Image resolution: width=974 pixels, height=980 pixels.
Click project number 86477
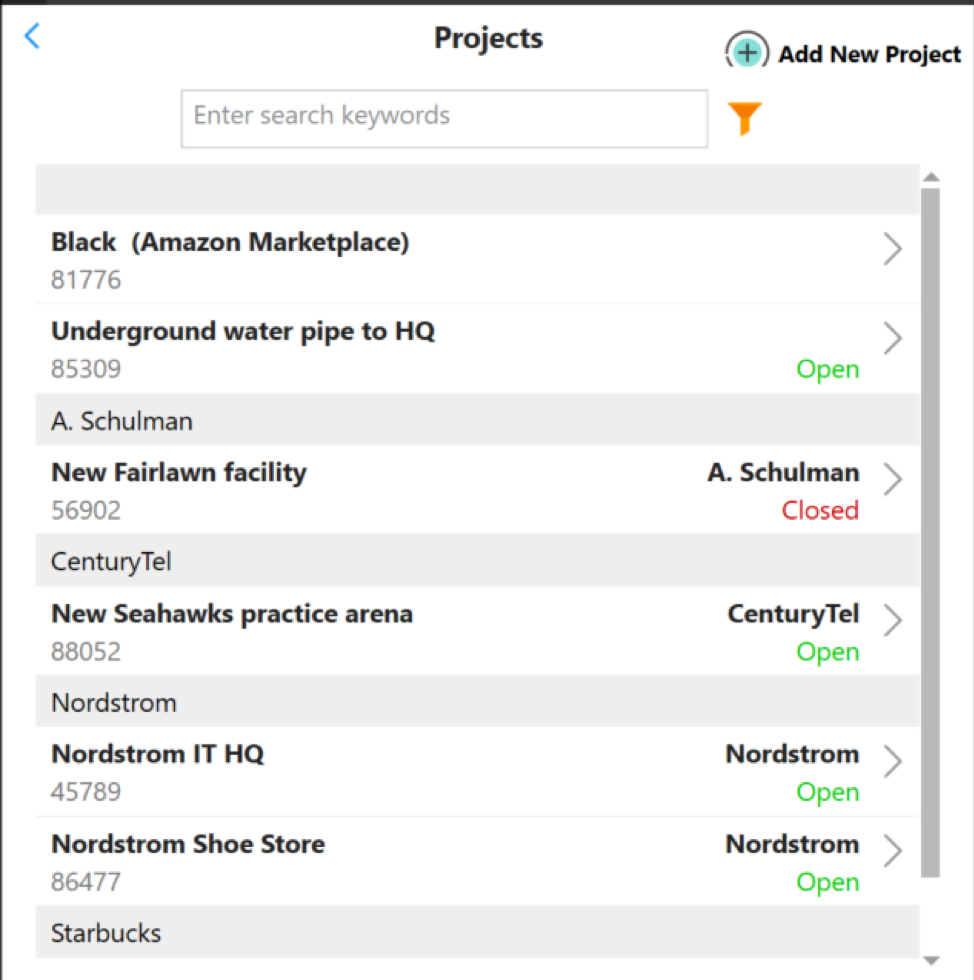(x=86, y=882)
